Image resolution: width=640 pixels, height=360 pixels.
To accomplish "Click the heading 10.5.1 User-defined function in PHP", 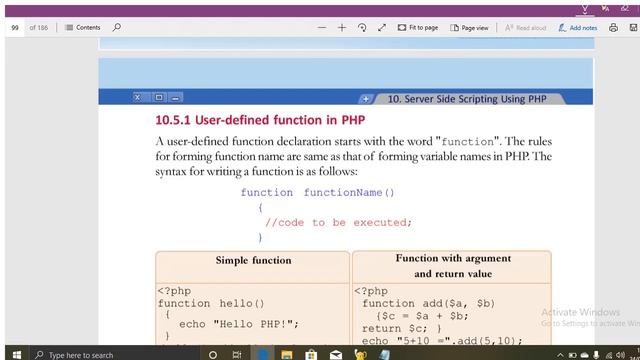I will pyautogui.click(x=260, y=120).
